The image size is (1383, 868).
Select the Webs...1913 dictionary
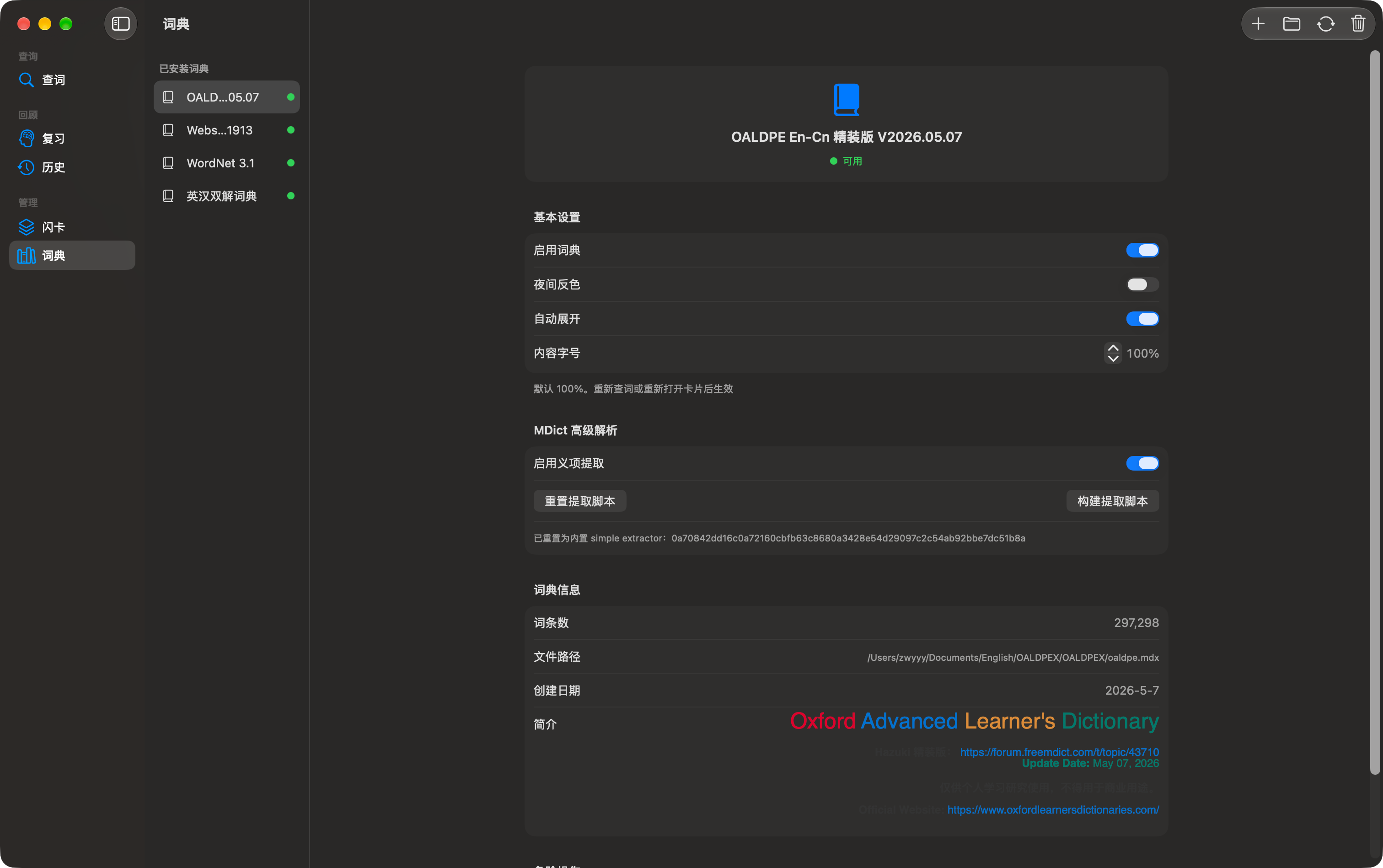coord(227,130)
